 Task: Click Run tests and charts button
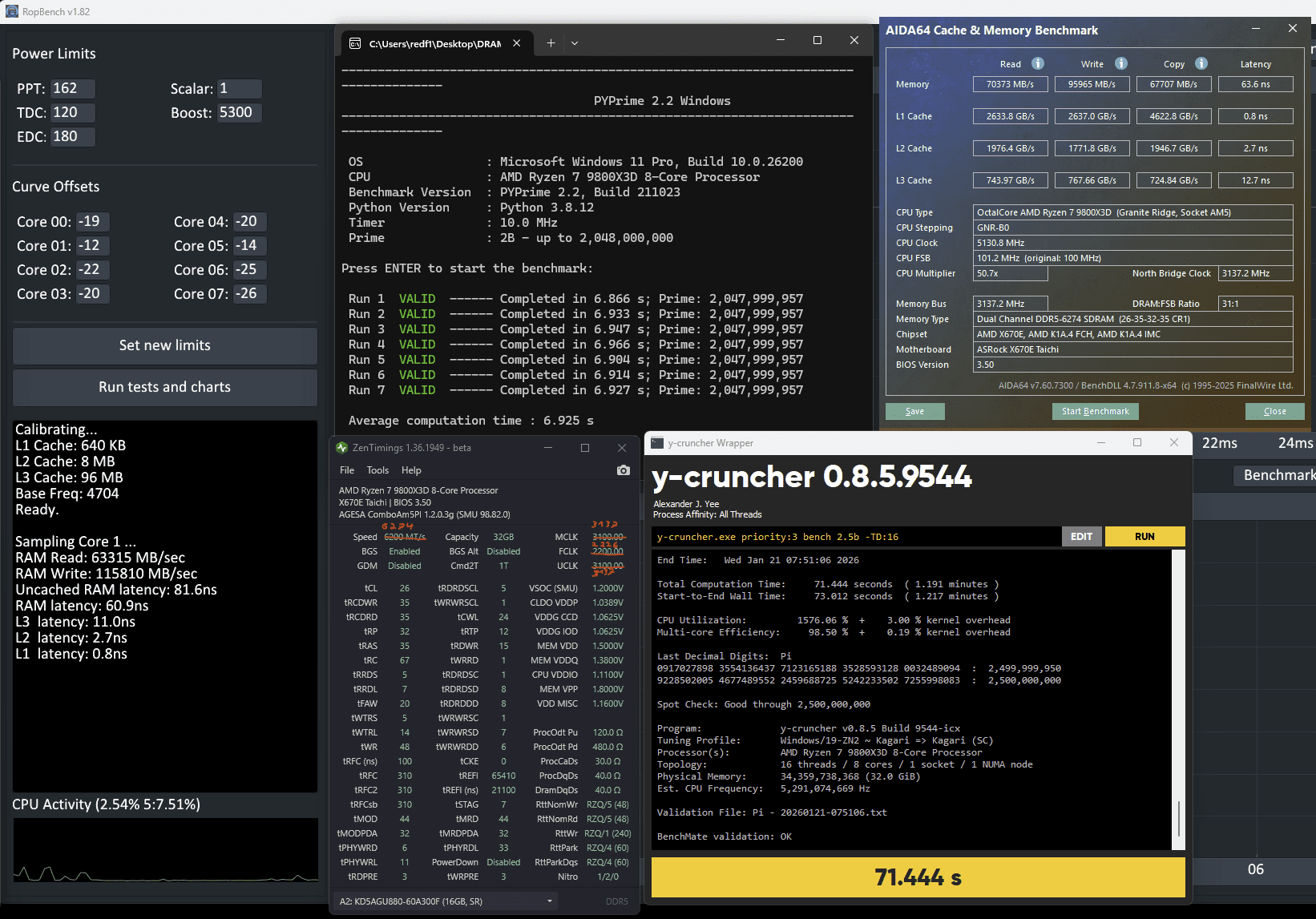[x=165, y=387]
